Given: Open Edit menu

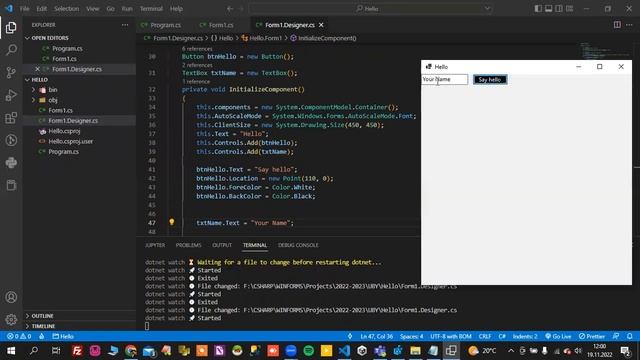Looking at the screenshot, I should point(41,9).
